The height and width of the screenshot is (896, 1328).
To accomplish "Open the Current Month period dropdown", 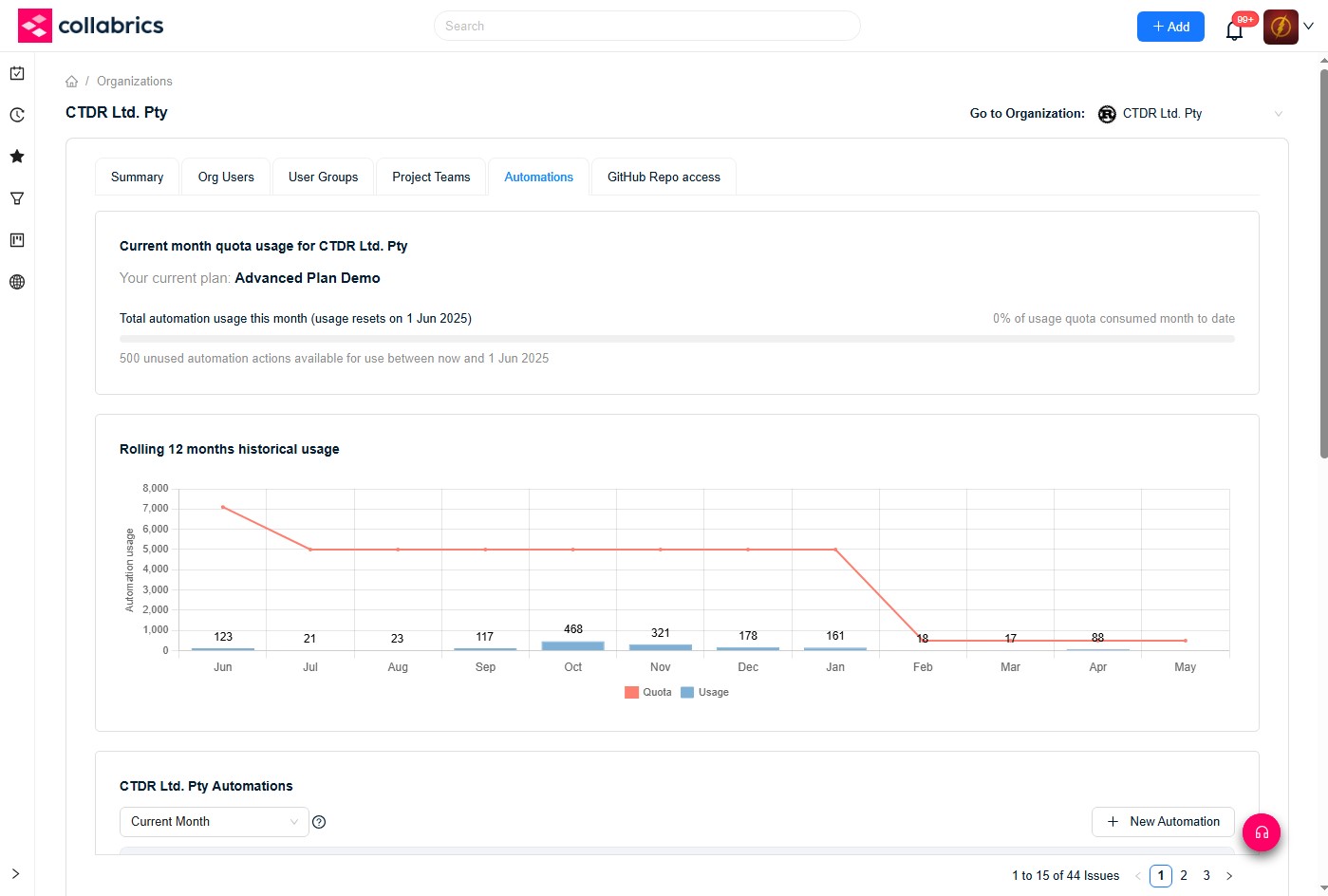I will (x=215, y=822).
